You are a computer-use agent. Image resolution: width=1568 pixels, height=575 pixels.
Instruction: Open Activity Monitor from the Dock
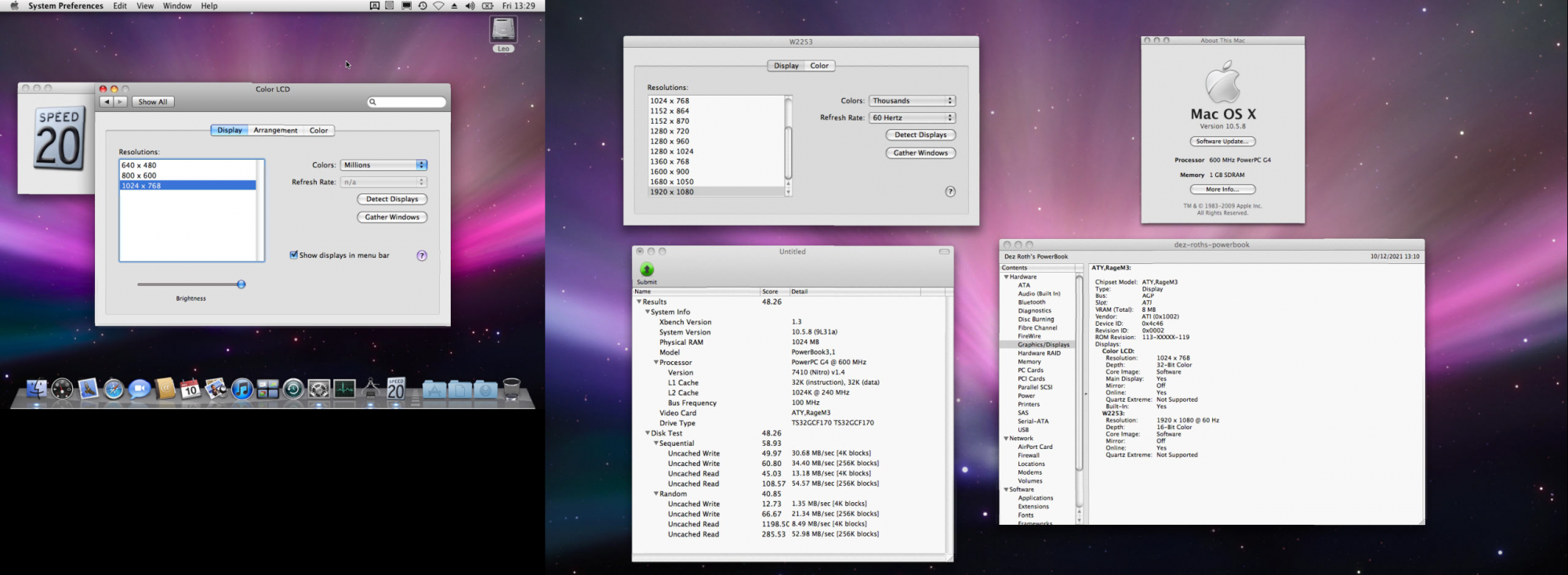coord(344,389)
